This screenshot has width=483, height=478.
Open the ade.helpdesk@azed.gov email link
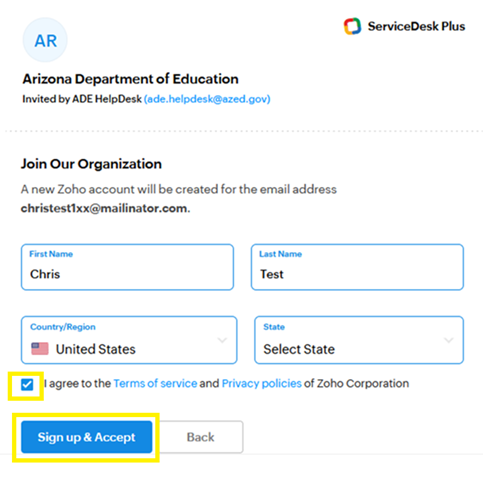[207, 99]
